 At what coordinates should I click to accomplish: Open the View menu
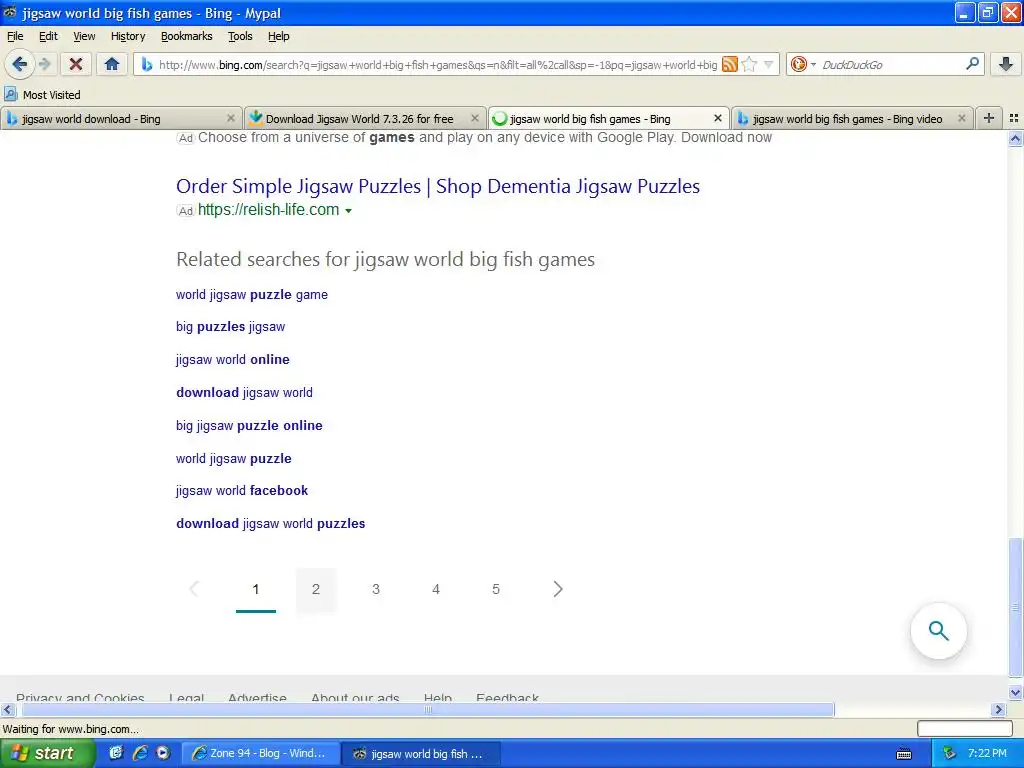coord(84,36)
